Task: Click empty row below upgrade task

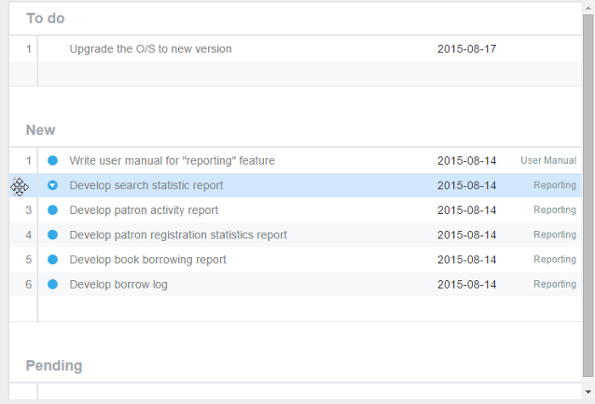Action: pos(295,74)
